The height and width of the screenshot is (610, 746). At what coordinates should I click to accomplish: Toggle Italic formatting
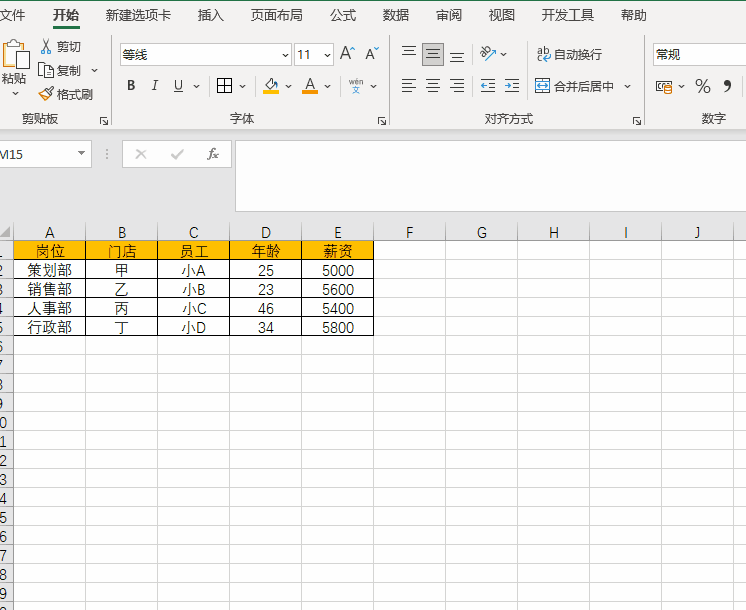tap(155, 86)
